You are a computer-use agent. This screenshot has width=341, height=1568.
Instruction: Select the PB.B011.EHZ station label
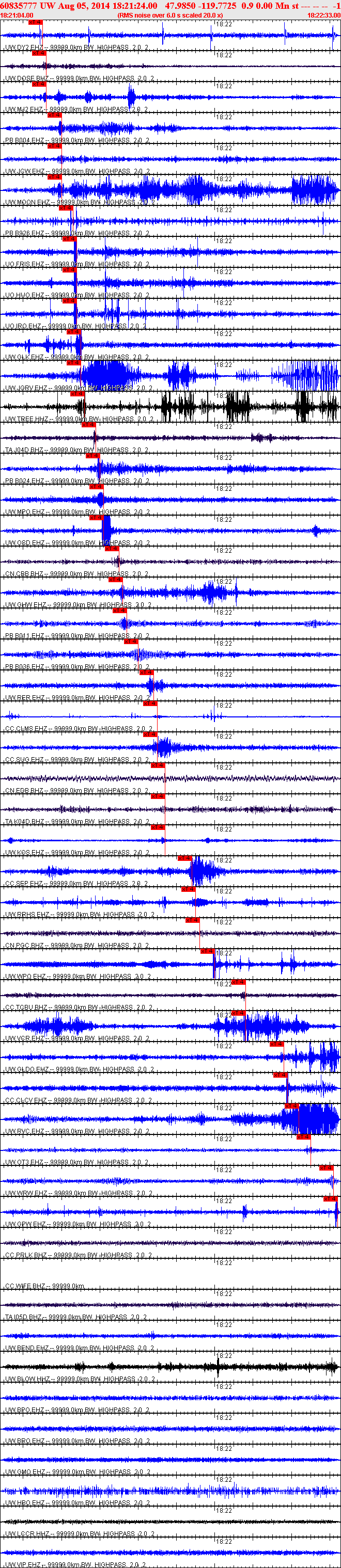(x=24, y=637)
